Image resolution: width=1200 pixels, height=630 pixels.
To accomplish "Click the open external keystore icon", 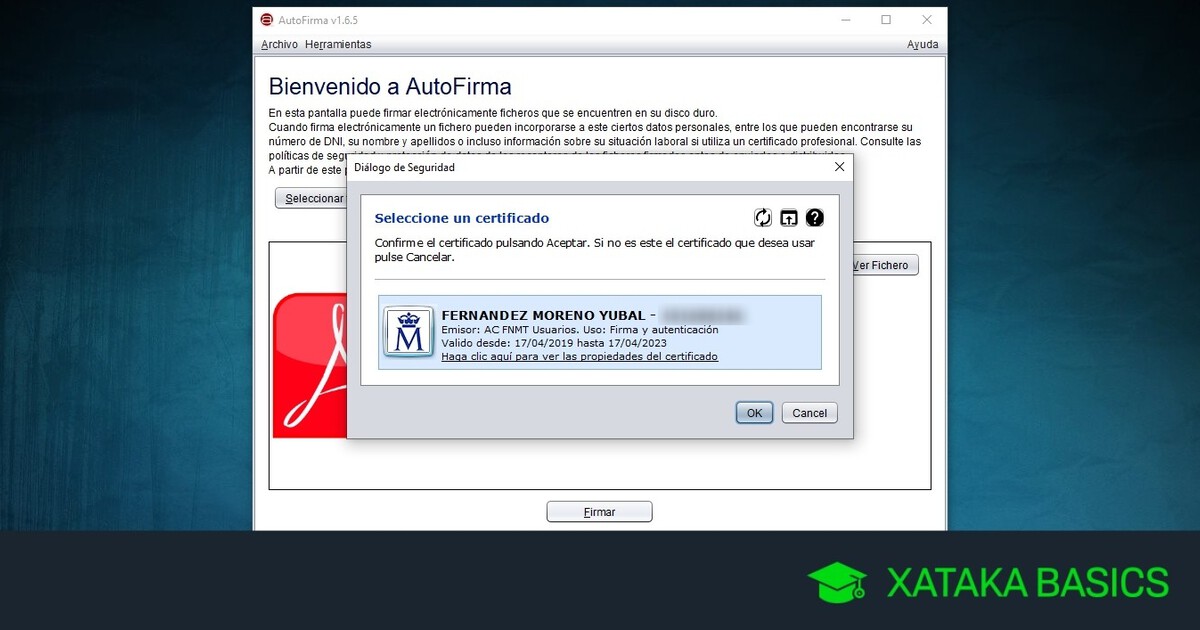I will tap(789, 218).
